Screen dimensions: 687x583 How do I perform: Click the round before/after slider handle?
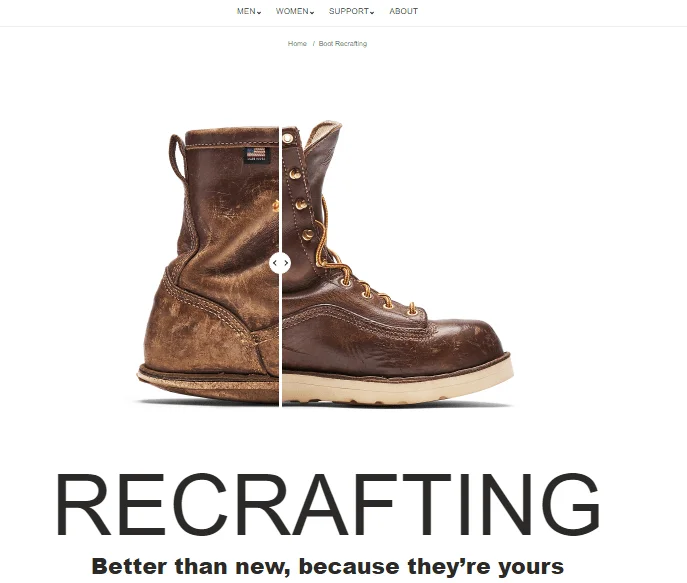point(280,263)
